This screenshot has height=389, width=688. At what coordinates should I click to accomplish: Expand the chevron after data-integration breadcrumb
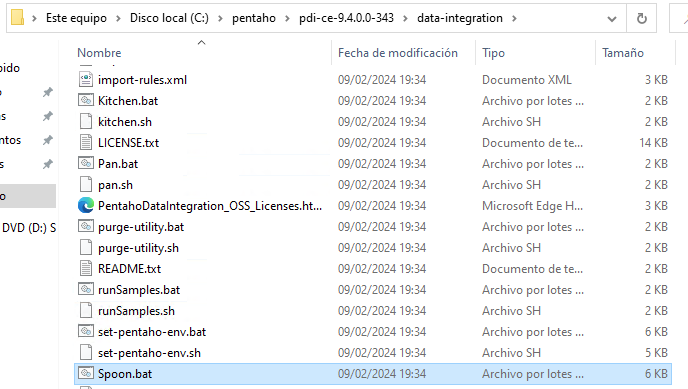(514, 18)
